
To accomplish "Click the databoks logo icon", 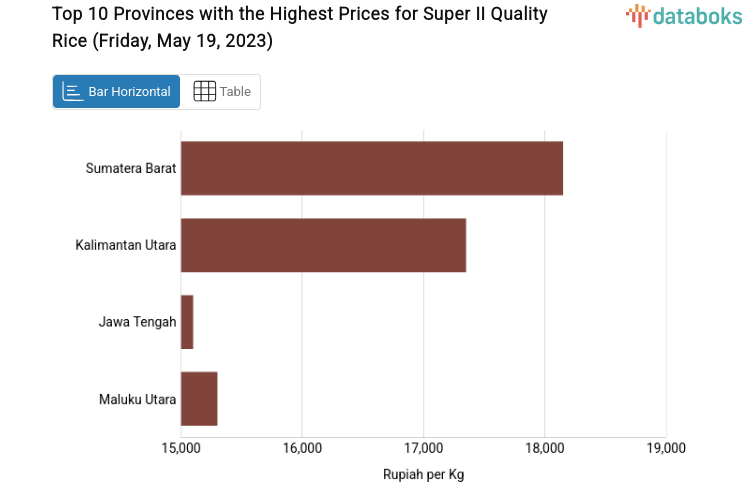I will click(x=638, y=15).
